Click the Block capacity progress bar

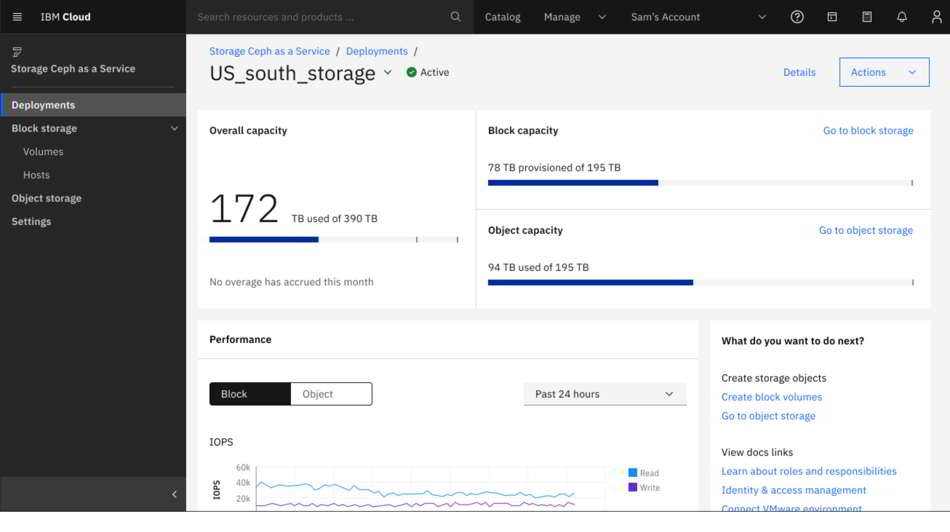700,182
